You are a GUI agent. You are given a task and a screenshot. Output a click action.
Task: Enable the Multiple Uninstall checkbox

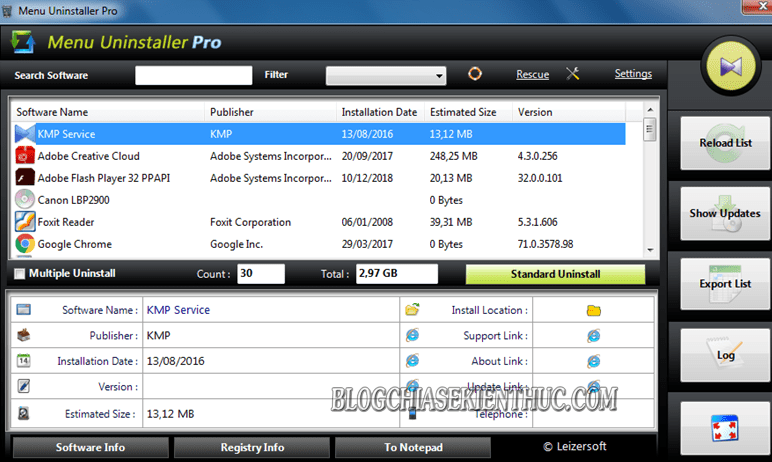pos(19,274)
